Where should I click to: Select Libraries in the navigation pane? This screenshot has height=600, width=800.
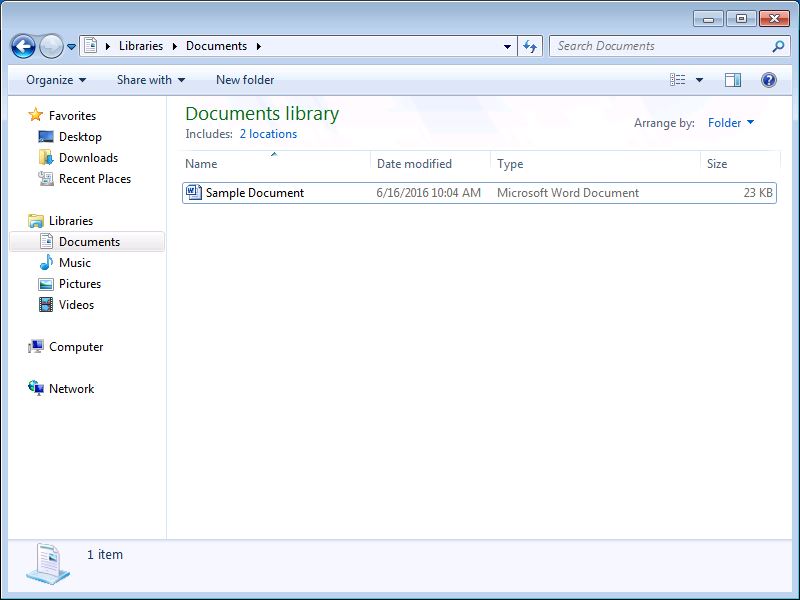(x=71, y=221)
